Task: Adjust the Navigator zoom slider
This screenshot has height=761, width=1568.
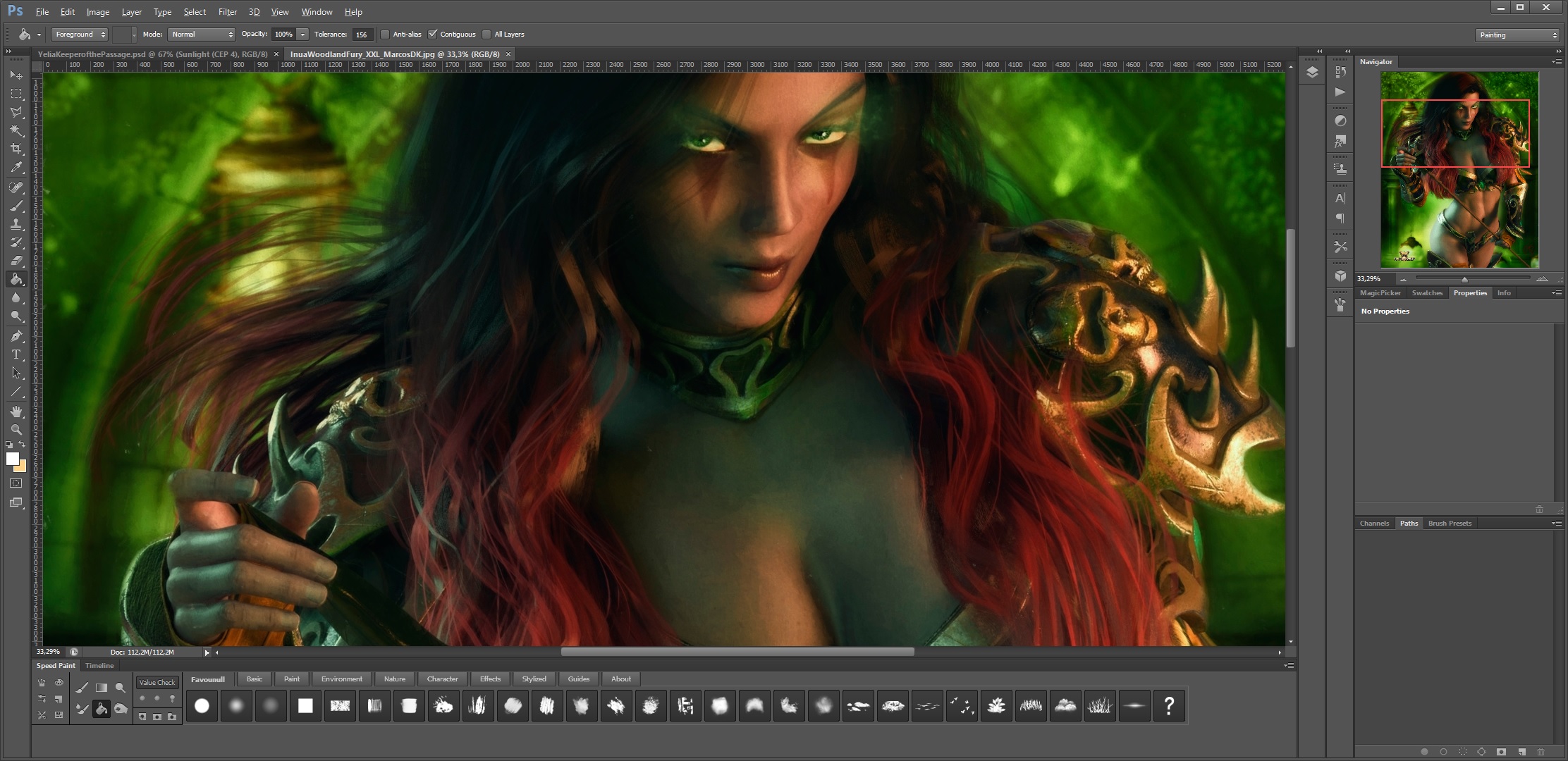Action: (x=1464, y=280)
